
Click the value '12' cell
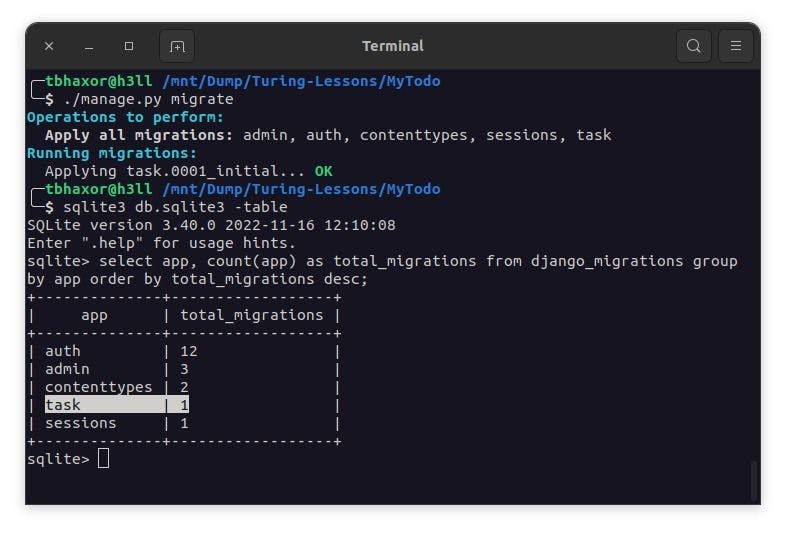pos(189,351)
